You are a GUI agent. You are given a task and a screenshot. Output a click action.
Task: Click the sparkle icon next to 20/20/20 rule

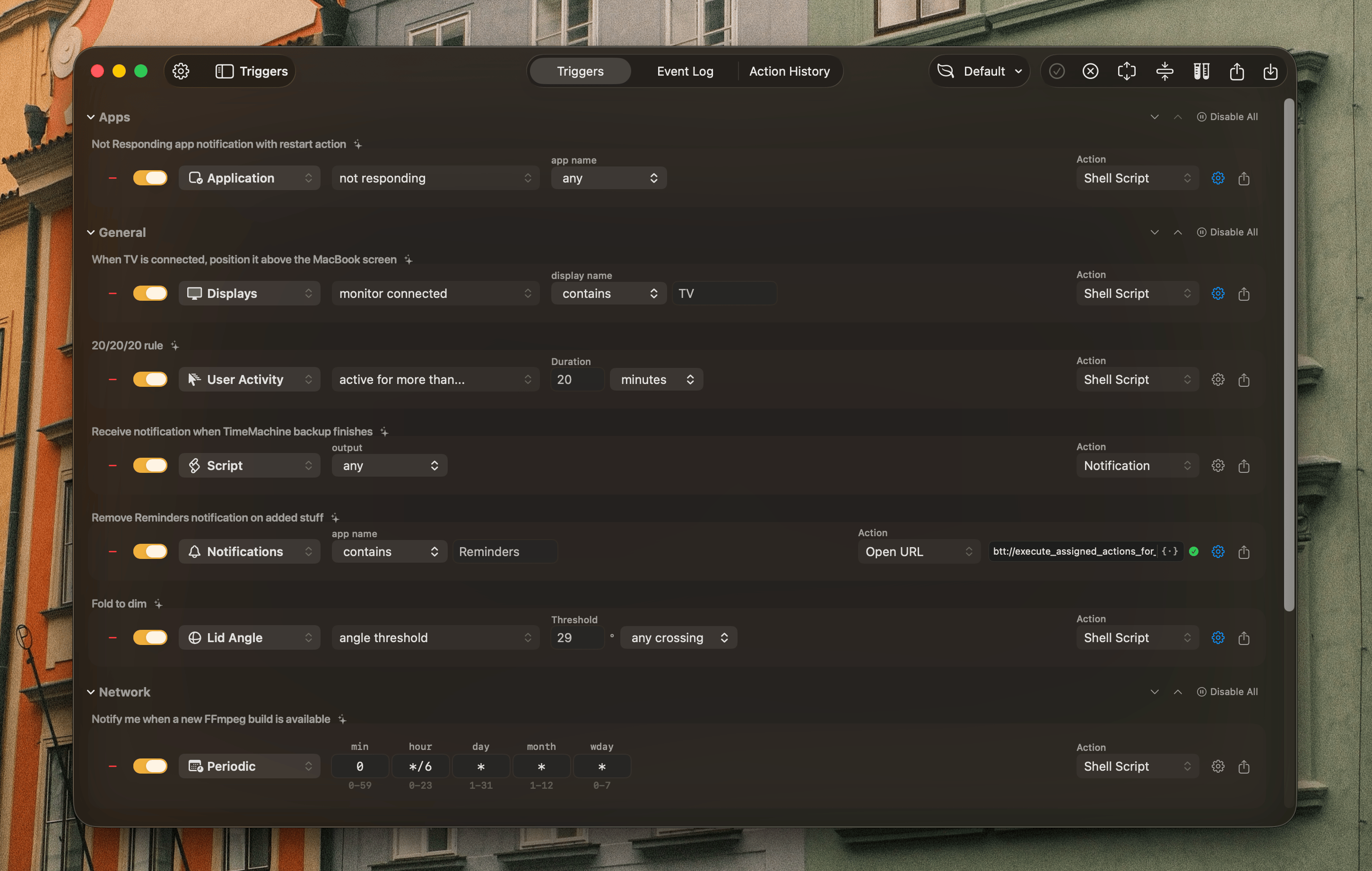pos(175,346)
